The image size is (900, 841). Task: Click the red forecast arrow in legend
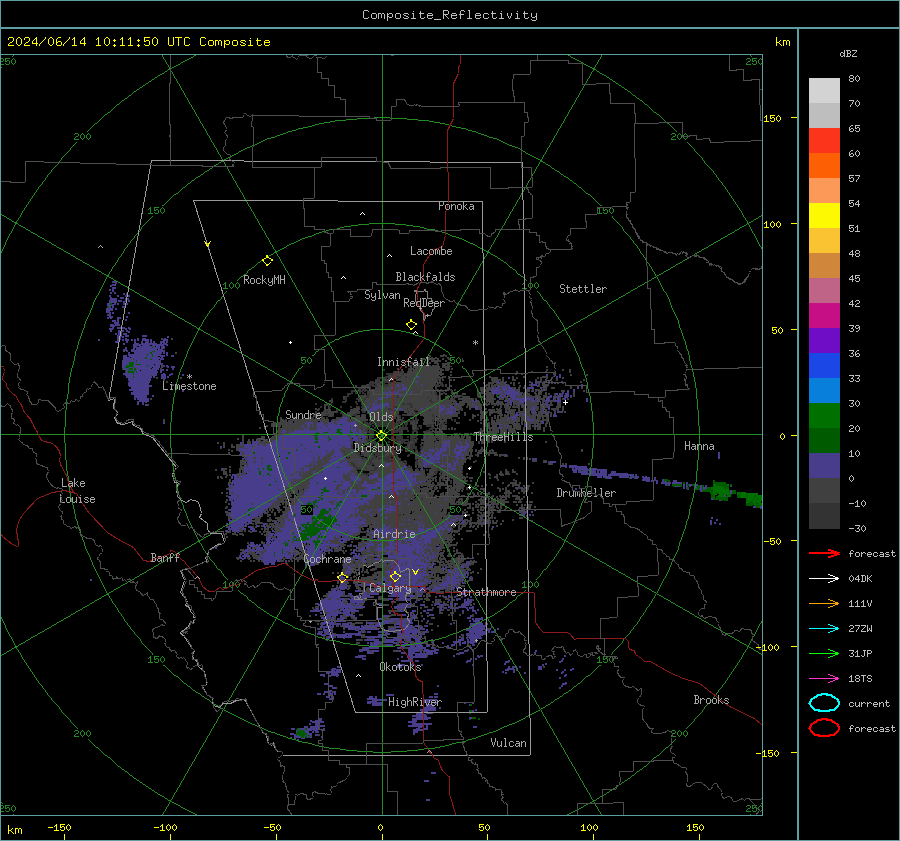click(x=824, y=553)
